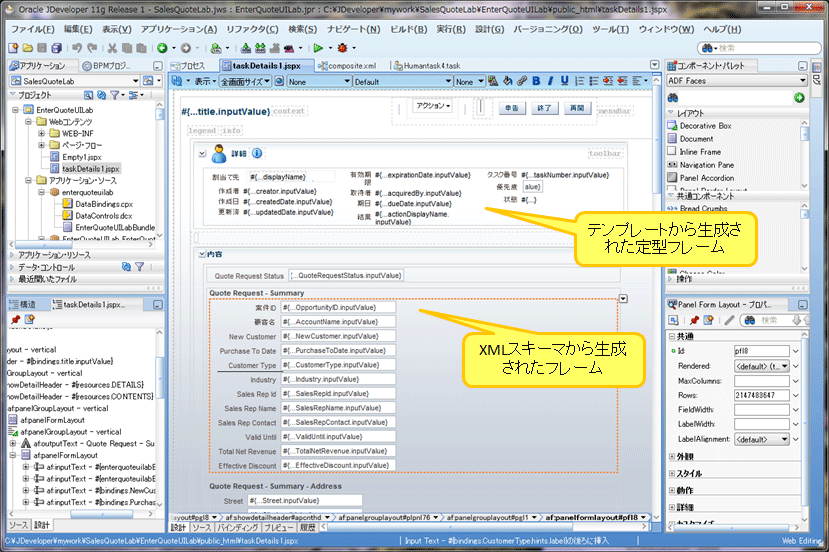
Task: Switch to the BPMプロジ navigator tab
Action: coord(107,66)
